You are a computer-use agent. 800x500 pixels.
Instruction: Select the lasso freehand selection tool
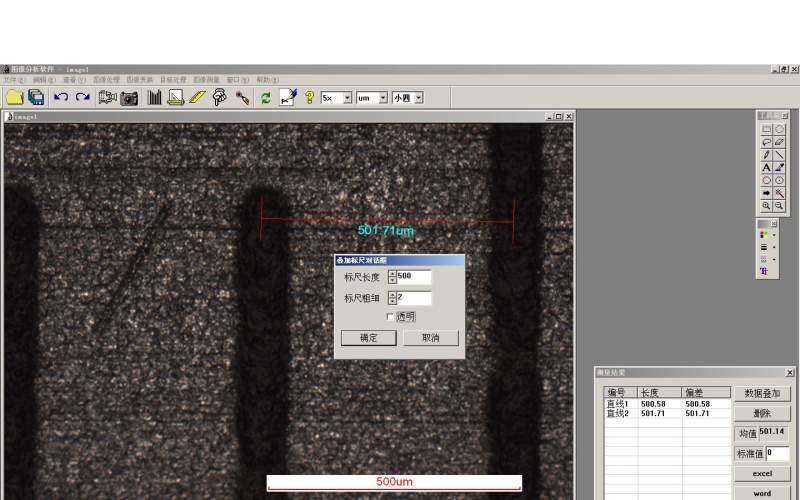(766, 142)
